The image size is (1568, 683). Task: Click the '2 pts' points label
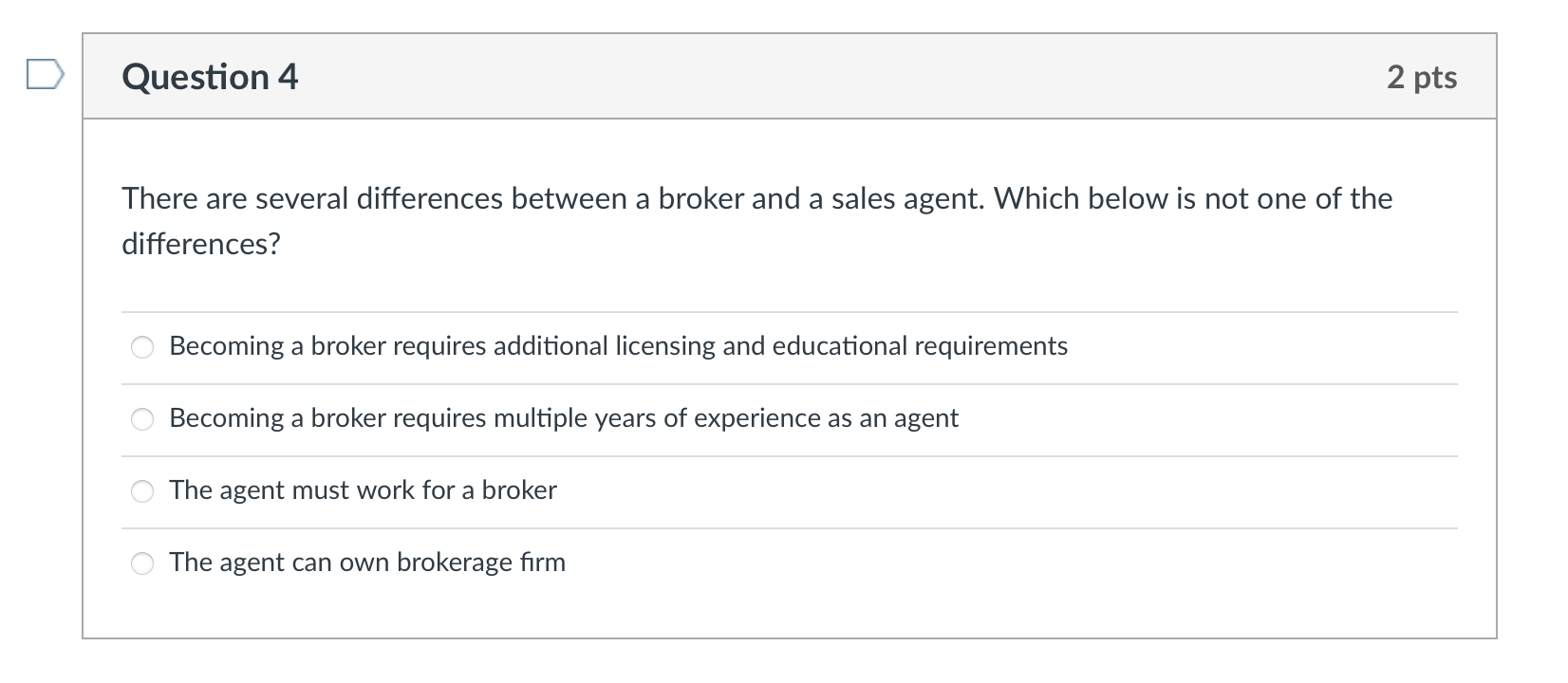tap(1421, 77)
